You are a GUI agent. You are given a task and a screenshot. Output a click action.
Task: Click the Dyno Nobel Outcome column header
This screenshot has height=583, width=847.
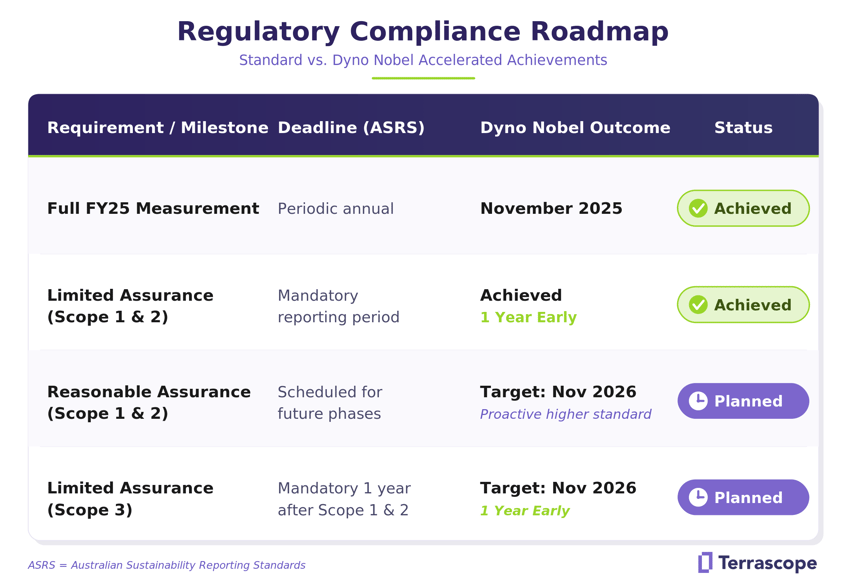tap(575, 128)
